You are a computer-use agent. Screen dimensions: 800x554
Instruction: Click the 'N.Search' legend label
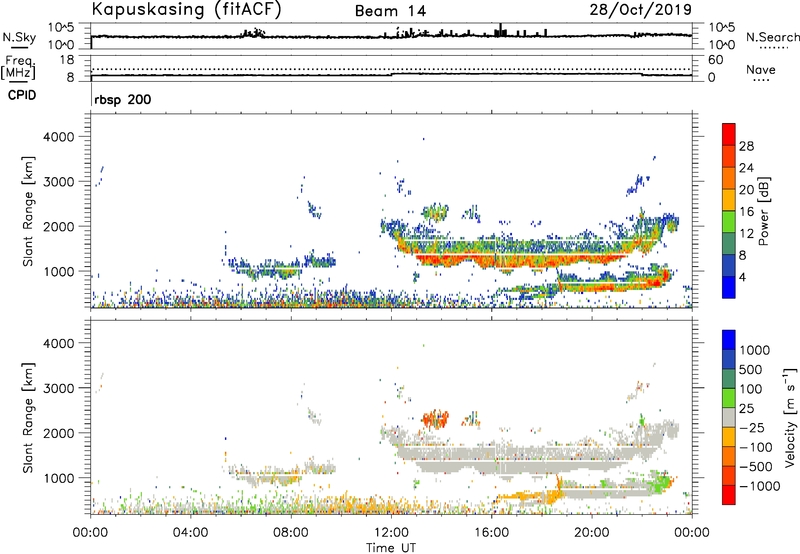[x=772, y=37]
